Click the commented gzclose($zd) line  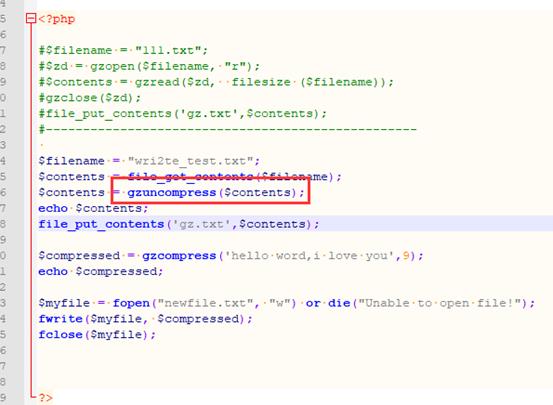[x=90, y=98]
